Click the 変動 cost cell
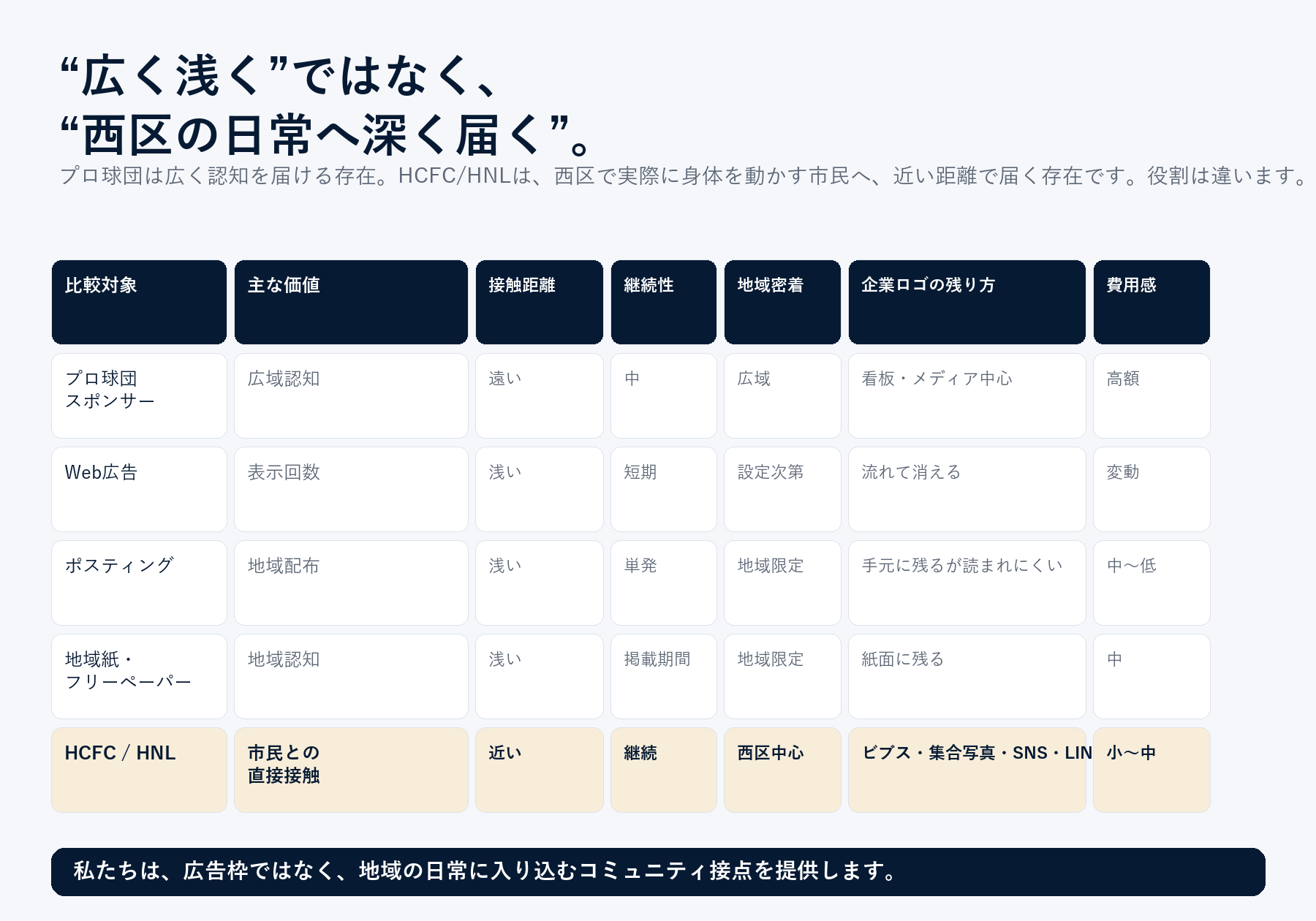 (1151, 489)
